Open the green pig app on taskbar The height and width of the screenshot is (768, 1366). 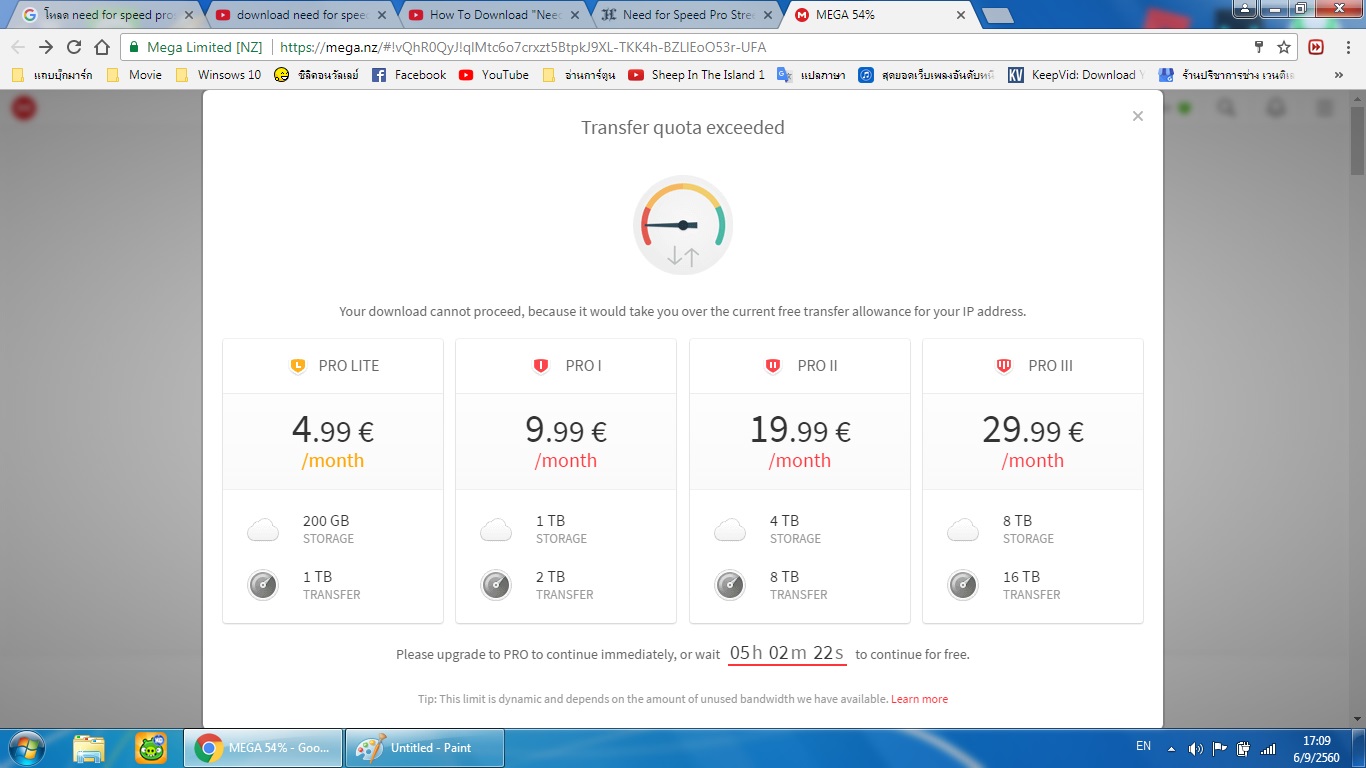(151, 748)
